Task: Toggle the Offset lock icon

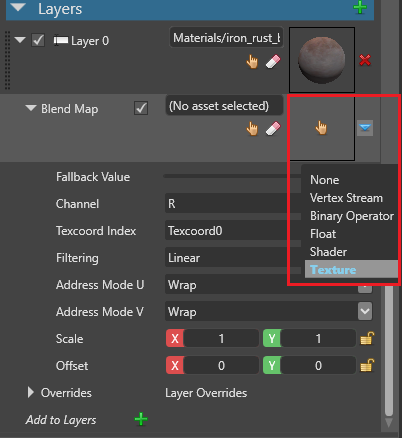Action: (x=367, y=365)
